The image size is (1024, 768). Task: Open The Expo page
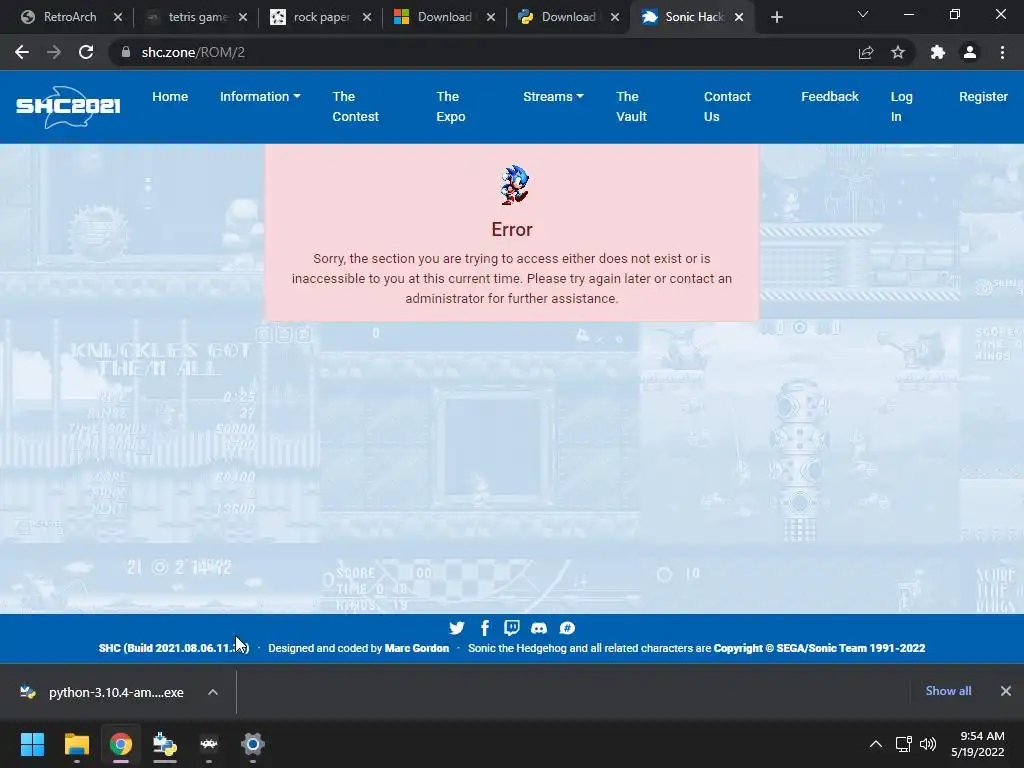451,106
